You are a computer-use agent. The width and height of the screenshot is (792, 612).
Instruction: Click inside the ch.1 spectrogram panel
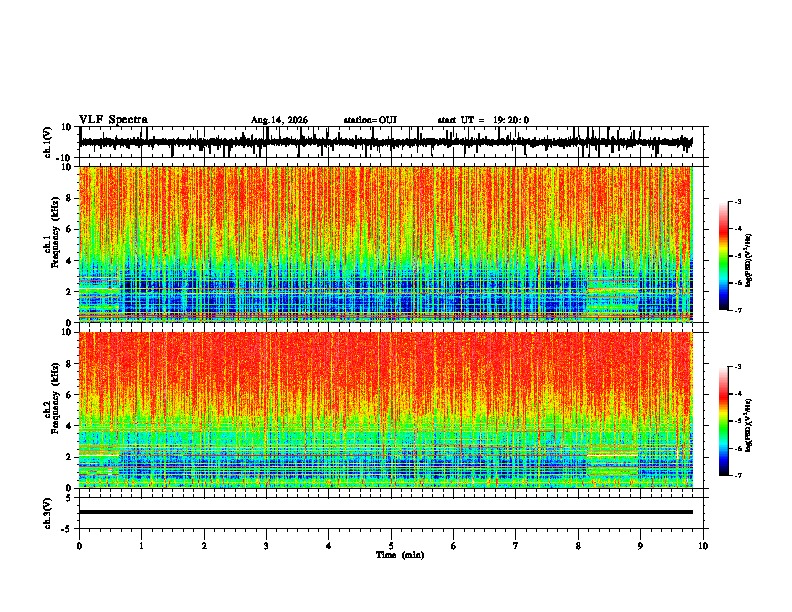coord(385,244)
